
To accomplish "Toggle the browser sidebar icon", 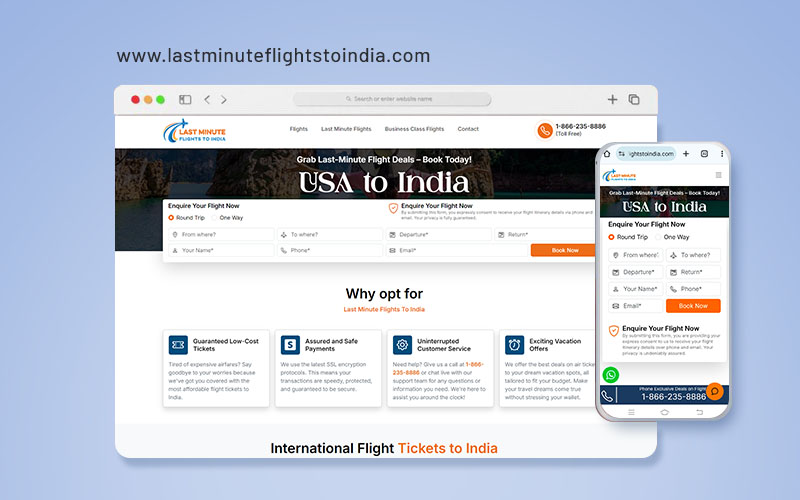I will tap(185, 100).
